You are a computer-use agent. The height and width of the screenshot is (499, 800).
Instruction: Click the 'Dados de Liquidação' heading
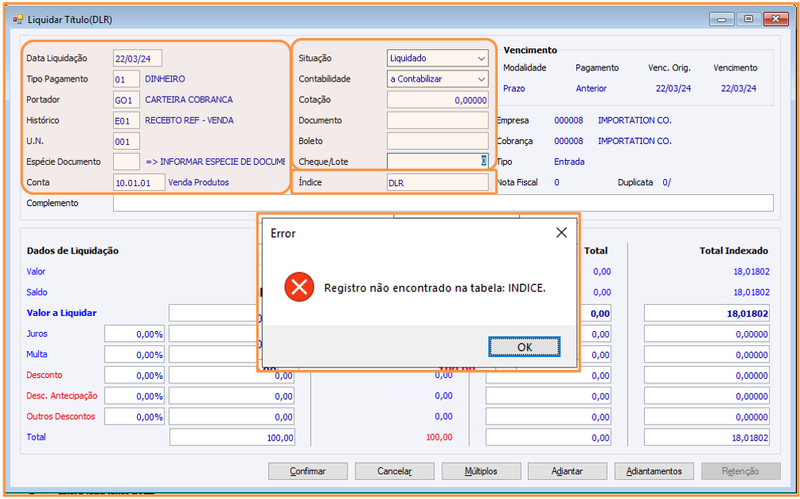pyautogui.click(x=72, y=251)
